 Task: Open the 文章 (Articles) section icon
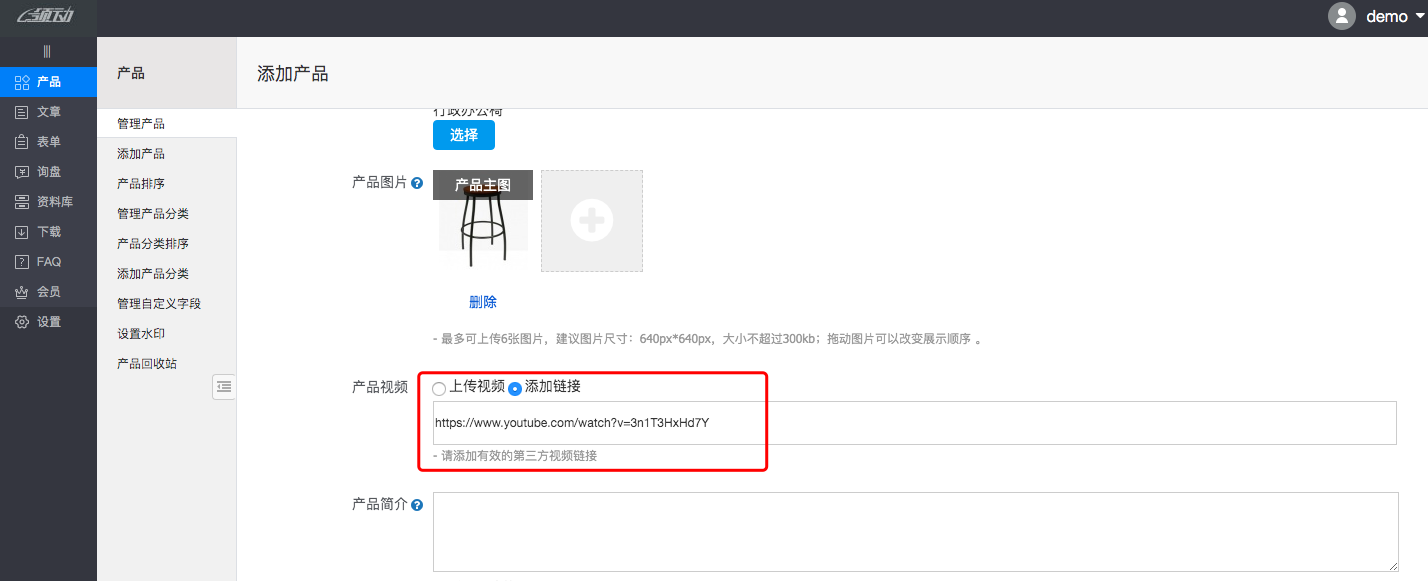click(x=20, y=111)
